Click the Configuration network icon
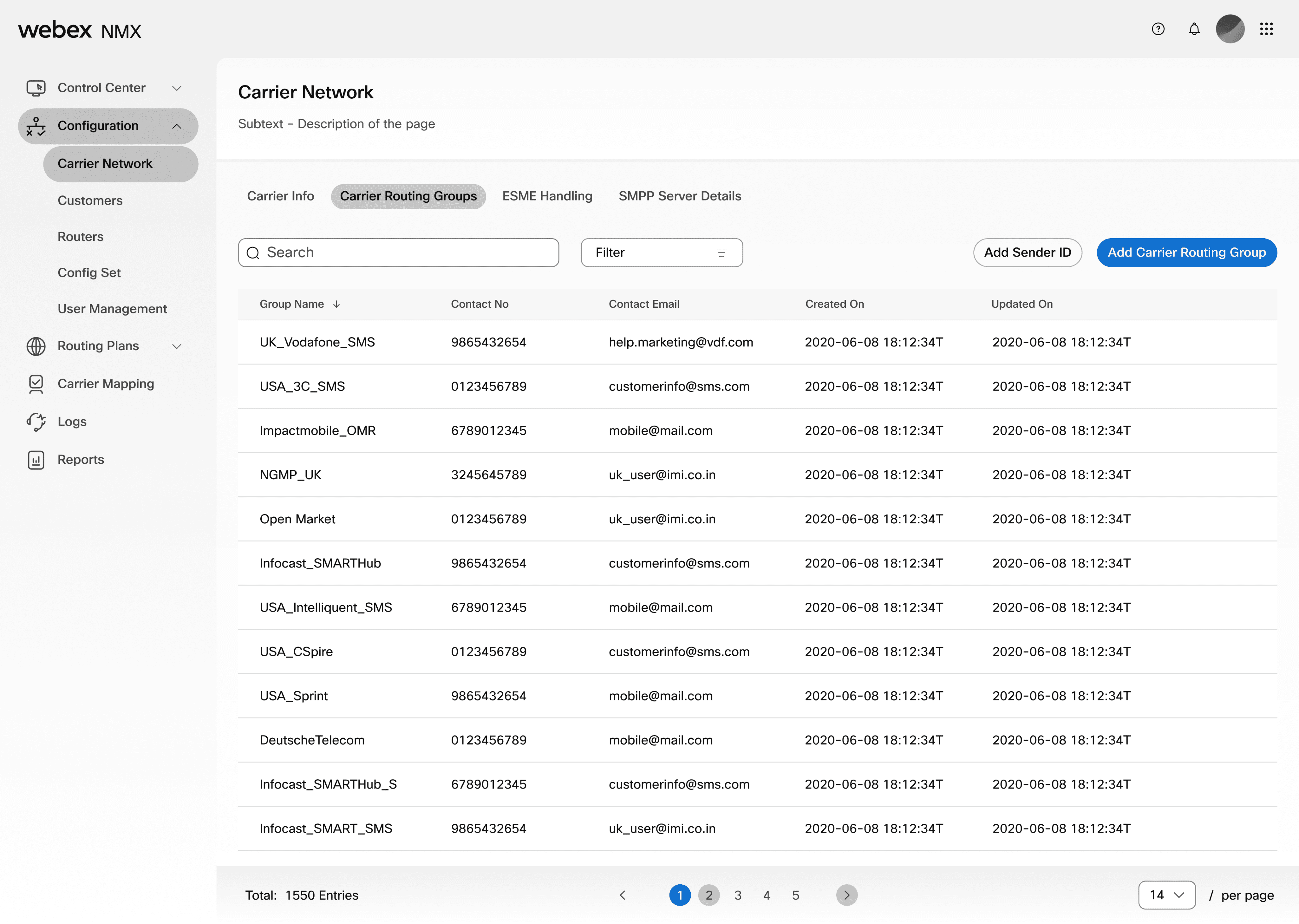The image size is (1299, 924). coord(36,126)
